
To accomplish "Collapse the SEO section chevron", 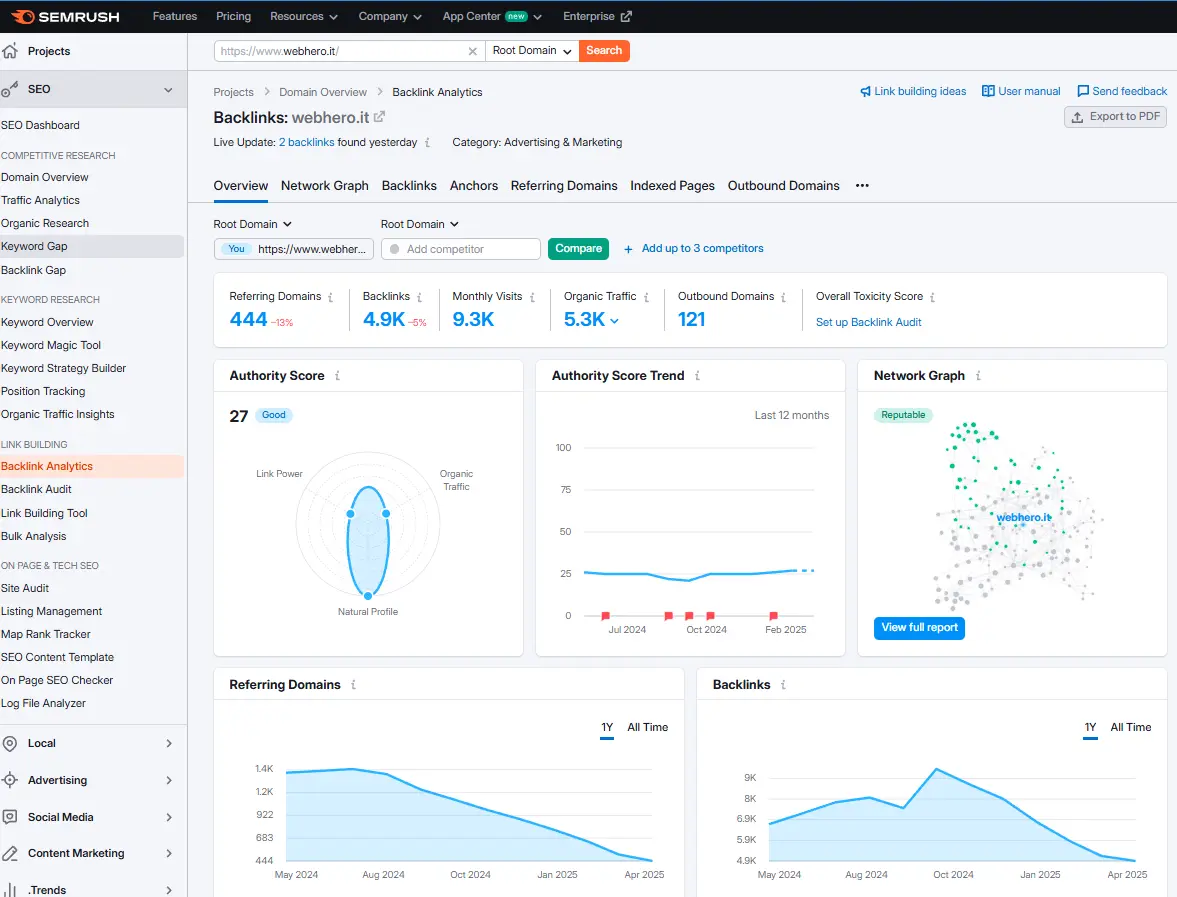I will pos(168,89).
